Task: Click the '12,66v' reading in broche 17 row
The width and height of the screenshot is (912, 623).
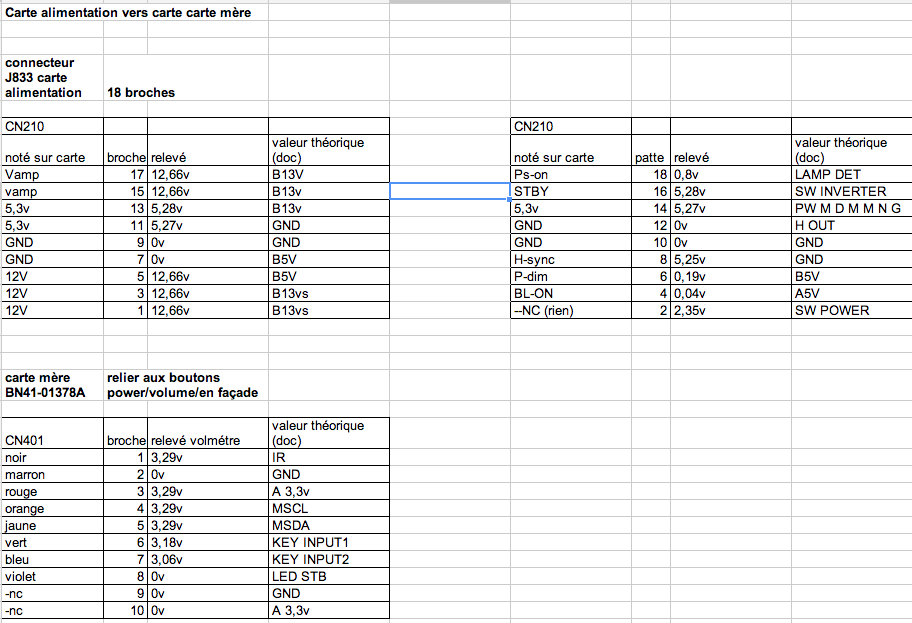Action: tap(208, 175)
